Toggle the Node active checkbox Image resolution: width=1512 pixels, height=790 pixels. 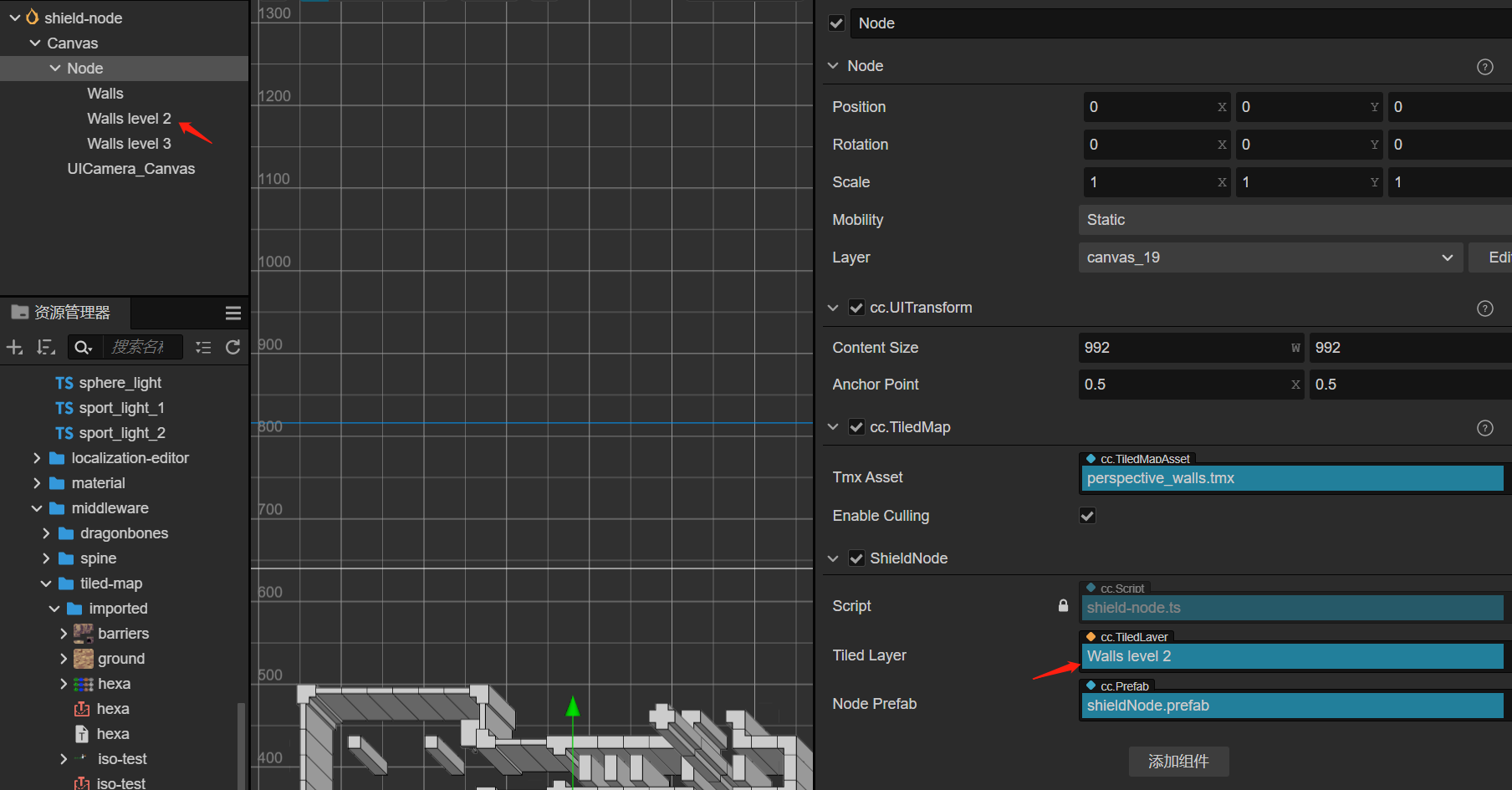836,23
